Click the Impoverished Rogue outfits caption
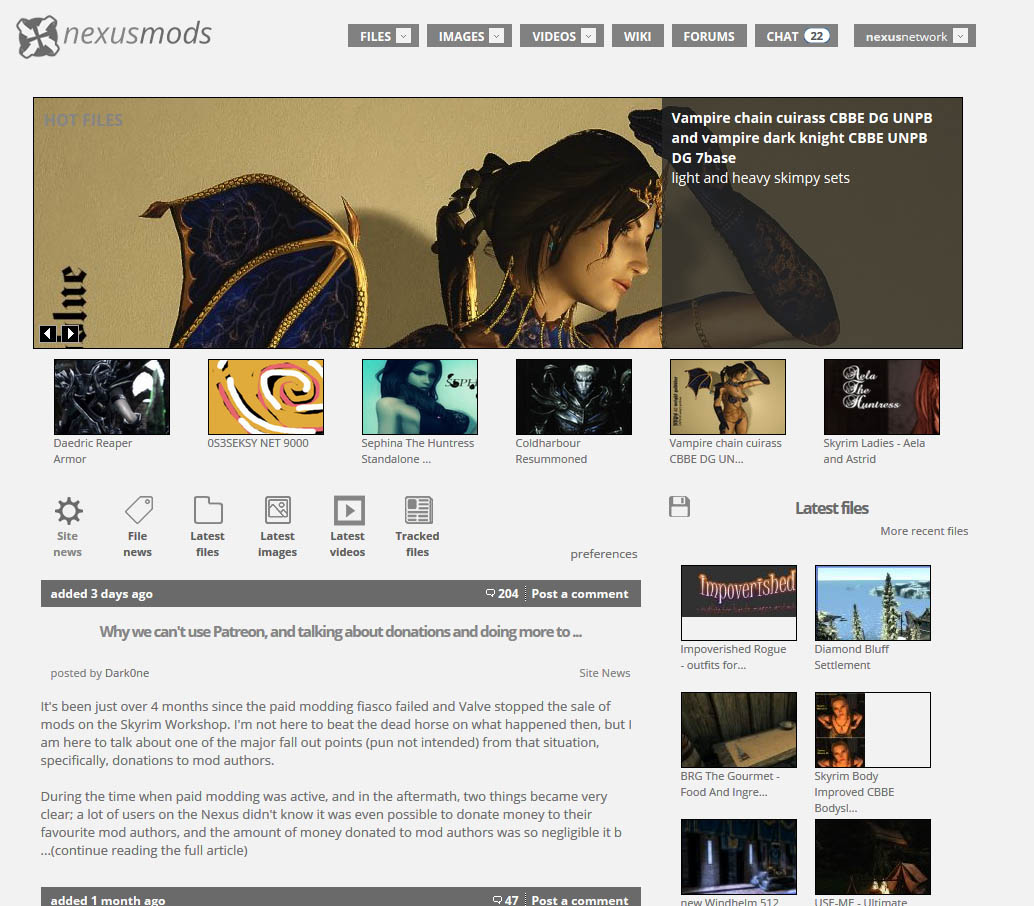Viewport: 1034px width, 906px height. click(733, 657)
